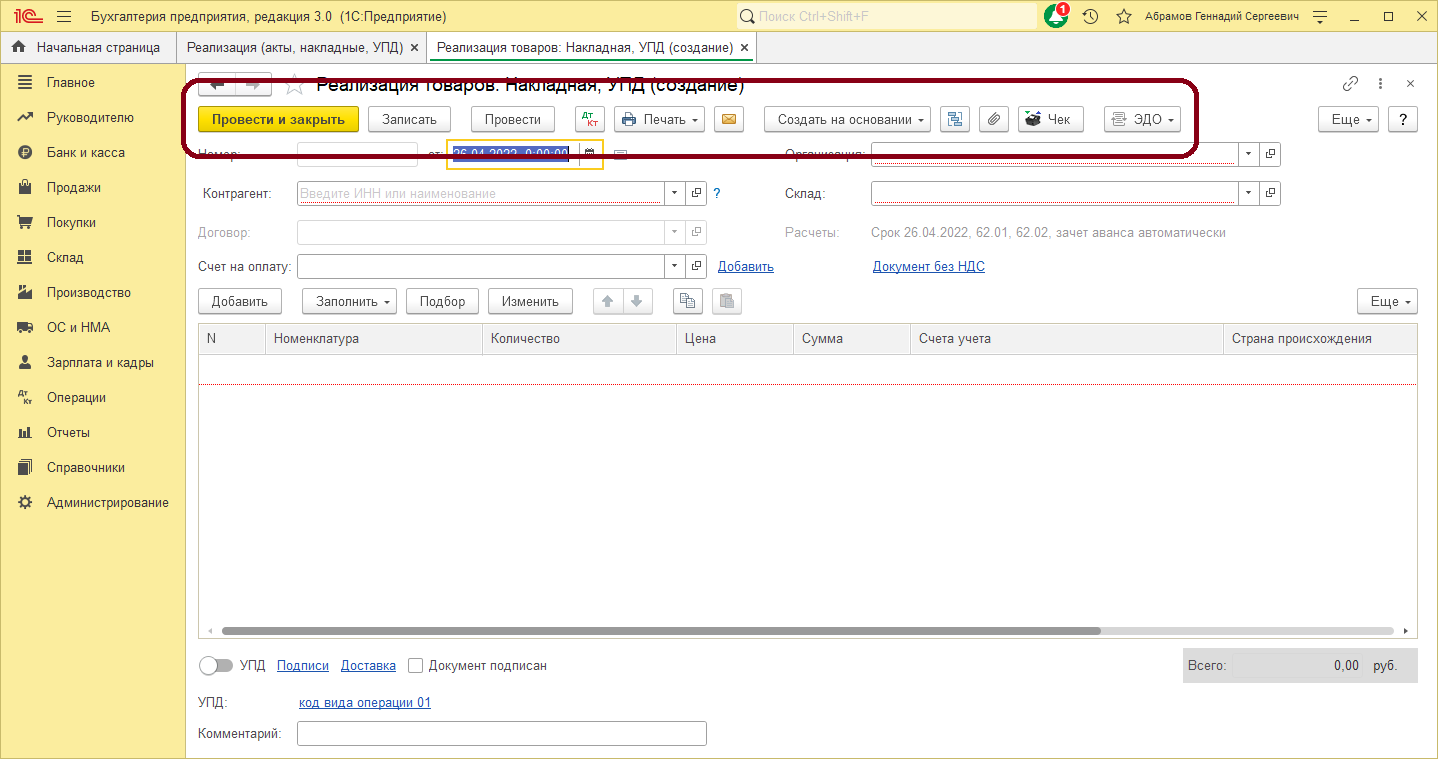Toggle the УПД switch

point(216,665)
